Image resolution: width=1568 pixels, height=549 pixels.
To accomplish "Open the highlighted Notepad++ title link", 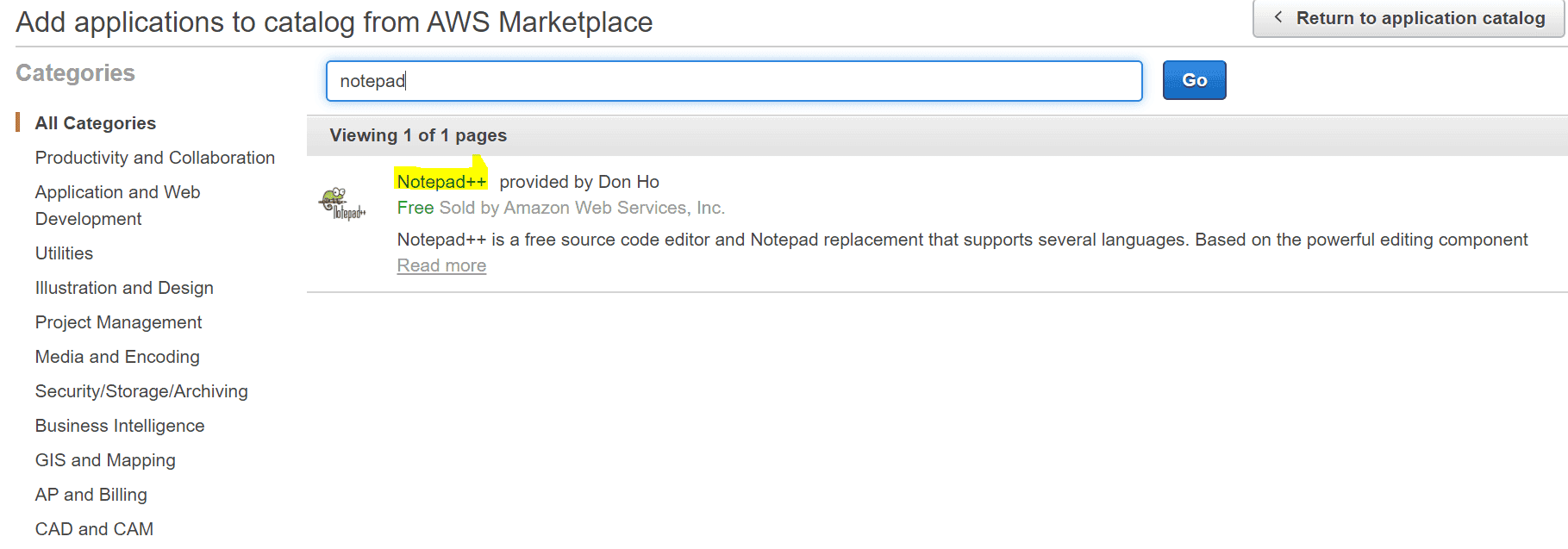I will pos(441,182).
